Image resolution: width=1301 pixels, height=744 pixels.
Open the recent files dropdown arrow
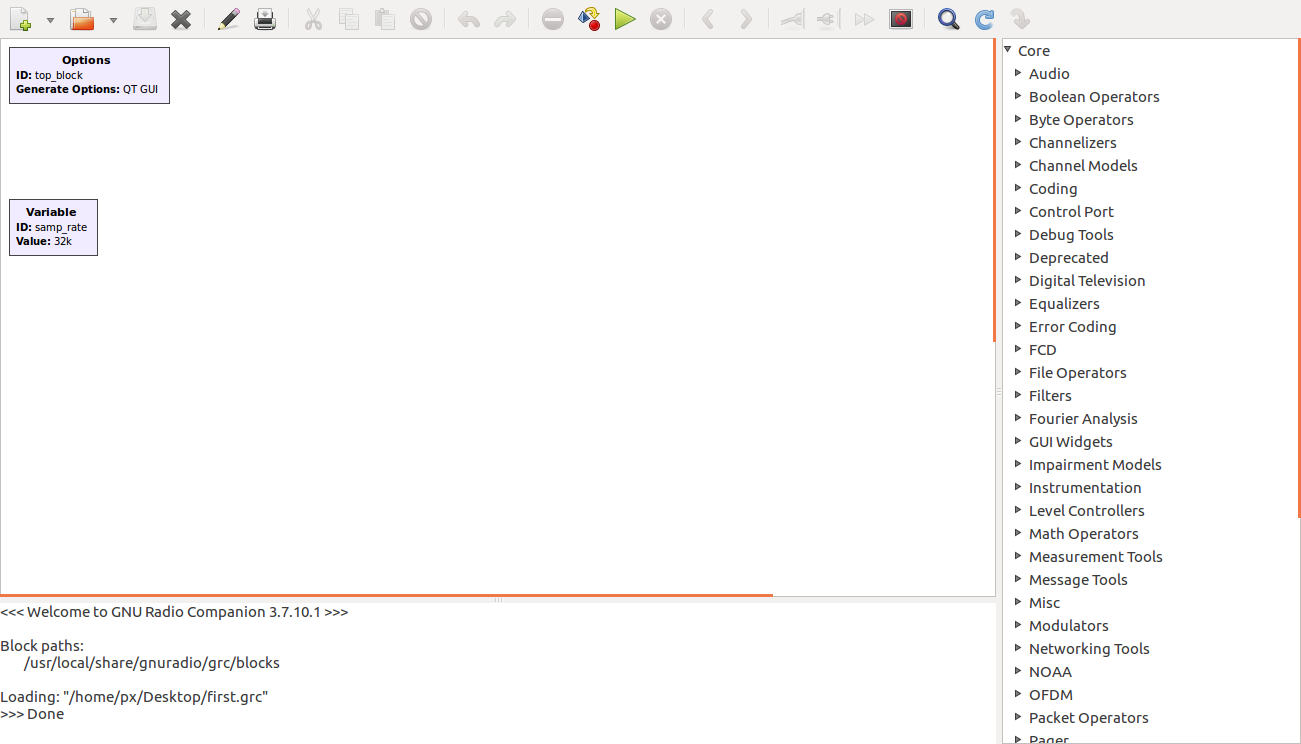pyautogui.click(x=113, y=20)
